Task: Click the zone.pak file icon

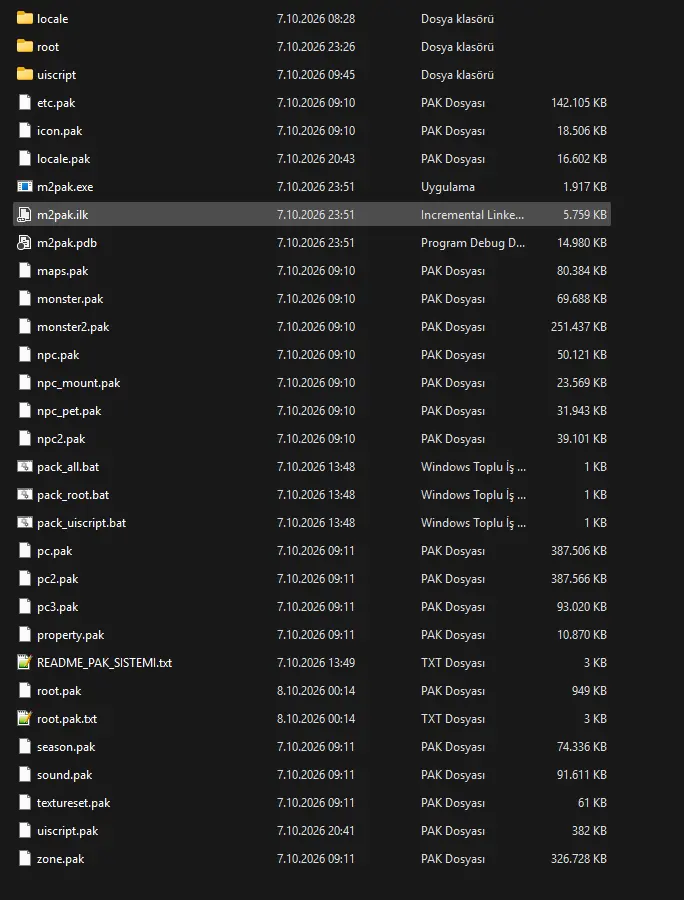Action: [x=25, y=859]
